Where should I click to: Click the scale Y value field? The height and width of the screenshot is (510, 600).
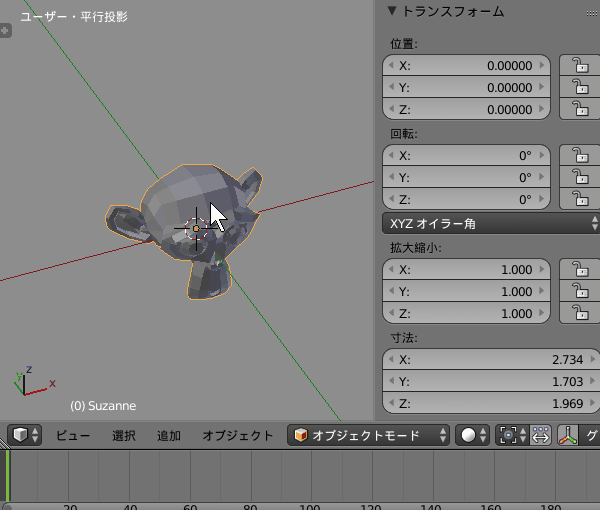coord(466,291)
